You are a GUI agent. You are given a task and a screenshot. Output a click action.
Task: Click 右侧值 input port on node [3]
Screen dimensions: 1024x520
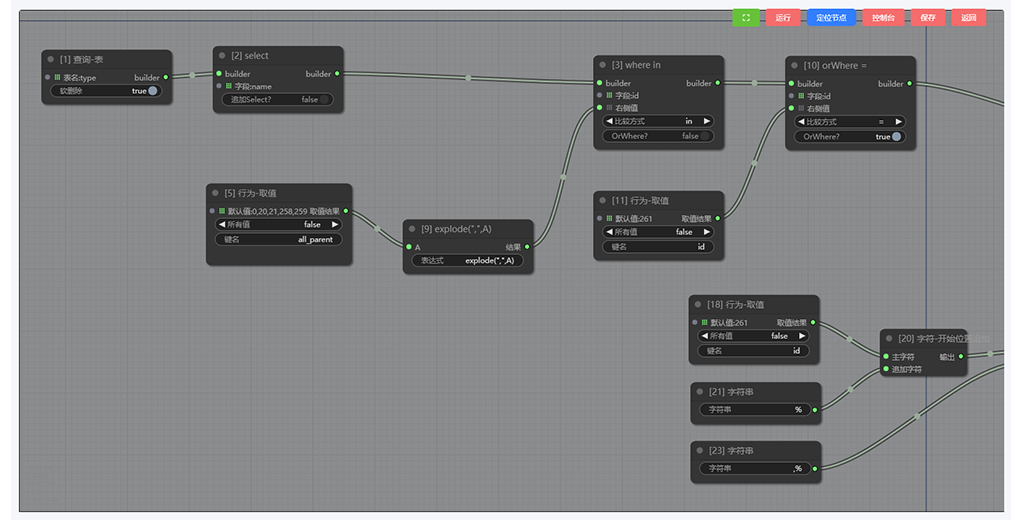600,108
